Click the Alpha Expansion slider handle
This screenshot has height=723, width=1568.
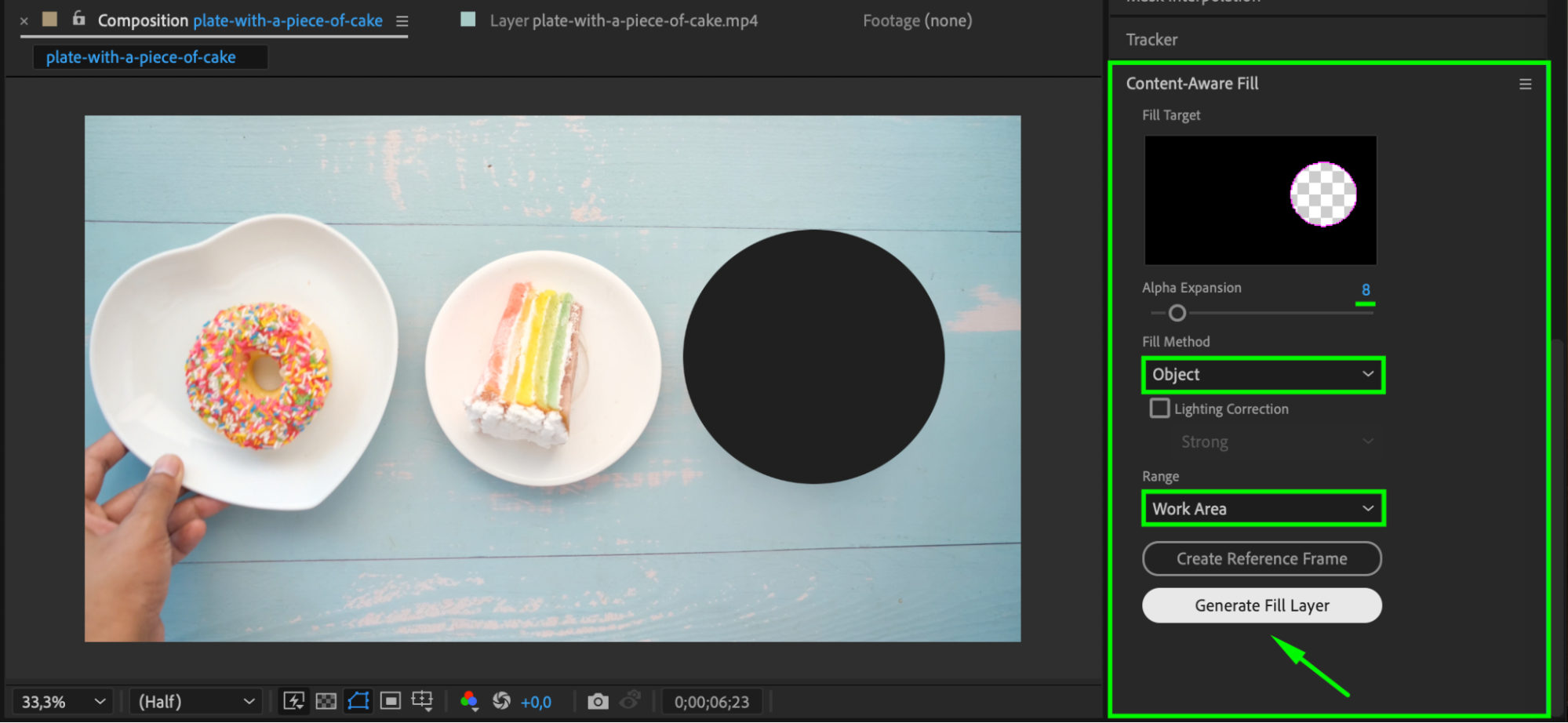(1177, 314)
